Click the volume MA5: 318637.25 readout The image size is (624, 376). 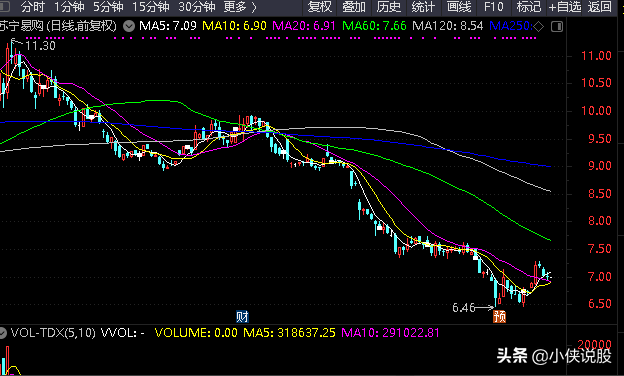pos(289,333)
